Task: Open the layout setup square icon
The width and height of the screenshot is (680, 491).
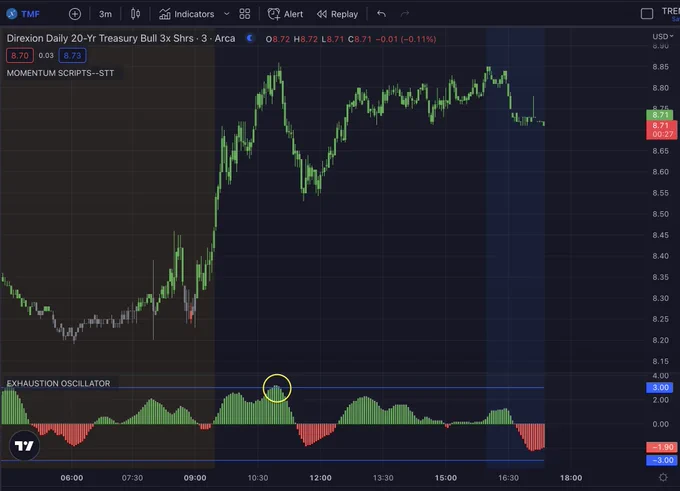Action: [x=647, y=14]
